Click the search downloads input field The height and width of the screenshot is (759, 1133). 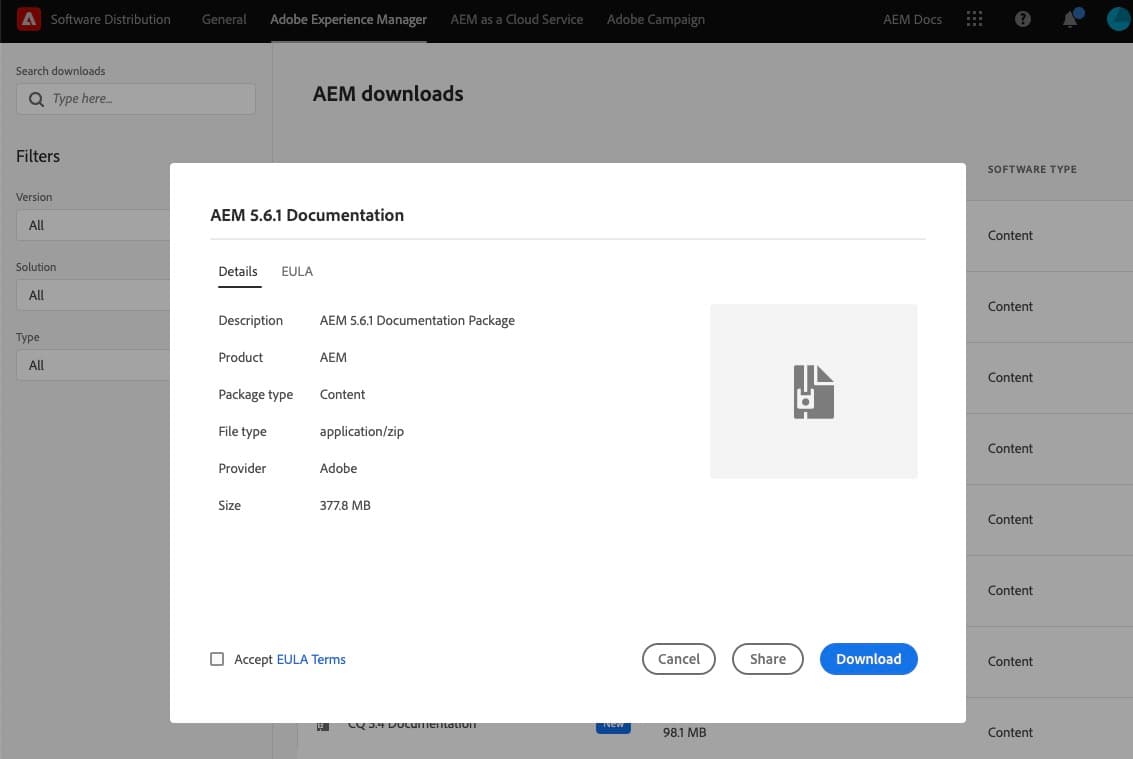pyautogui.click(x=140, y=98)
